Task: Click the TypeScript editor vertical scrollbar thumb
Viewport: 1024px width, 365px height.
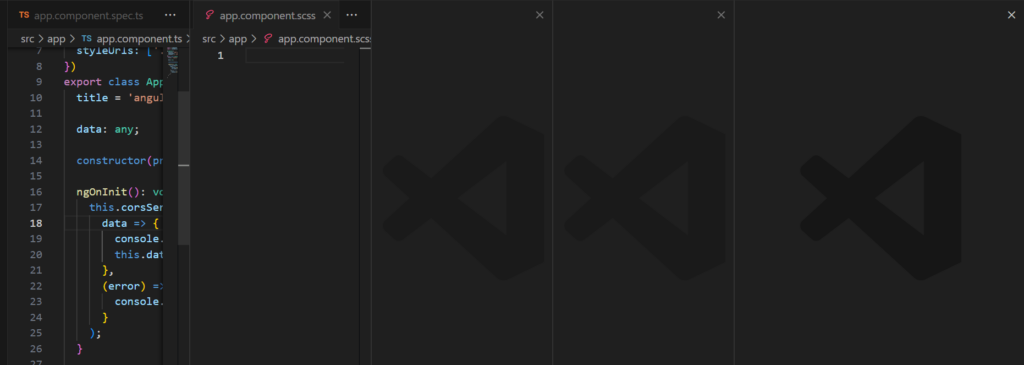Action: 184,168
